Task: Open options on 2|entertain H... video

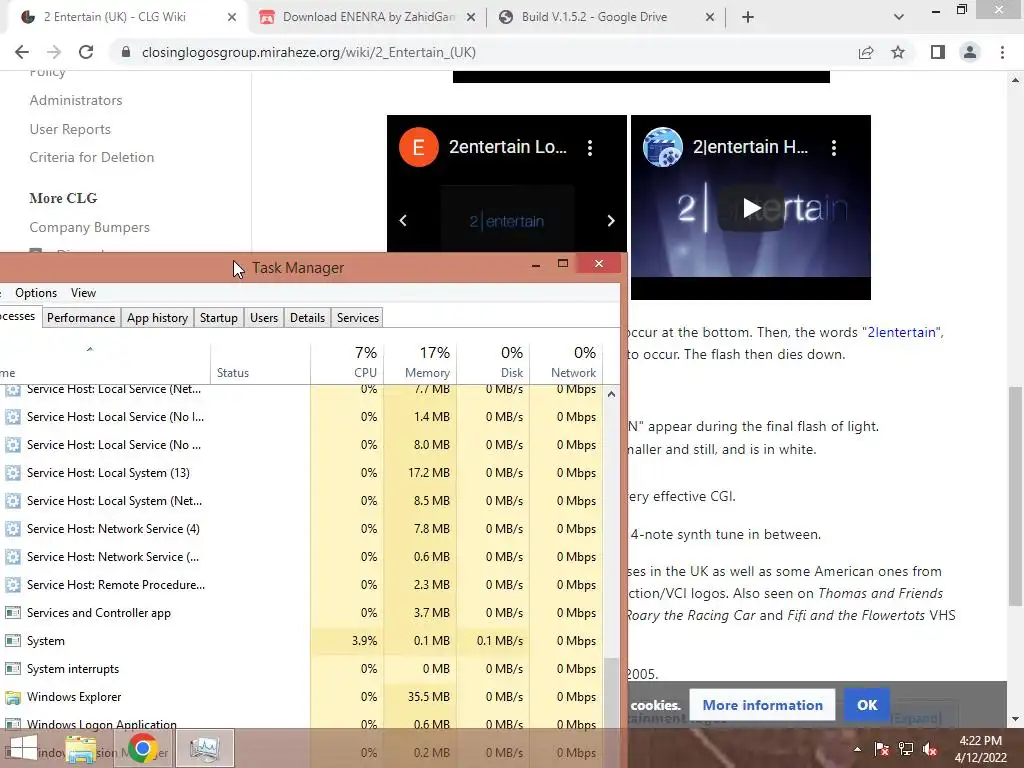Action: point(834,148)
